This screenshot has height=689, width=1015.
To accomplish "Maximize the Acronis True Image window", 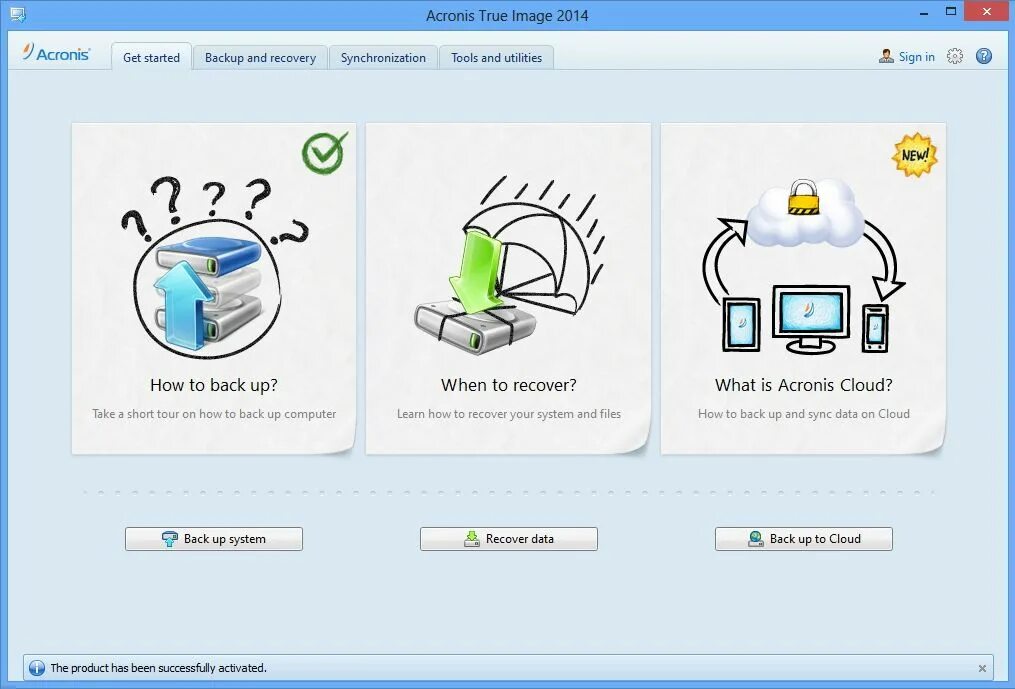I will tap(951, 12).
